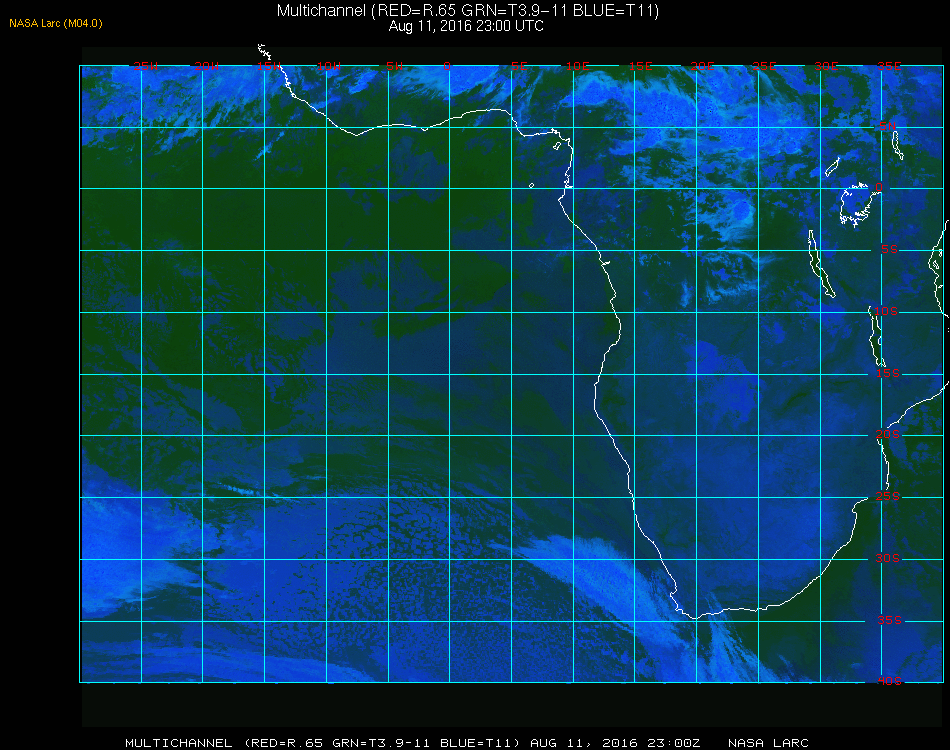Click the 30E longitude label
The height and width of the screenshot is (750, 950).
click(x=826, y=66)
